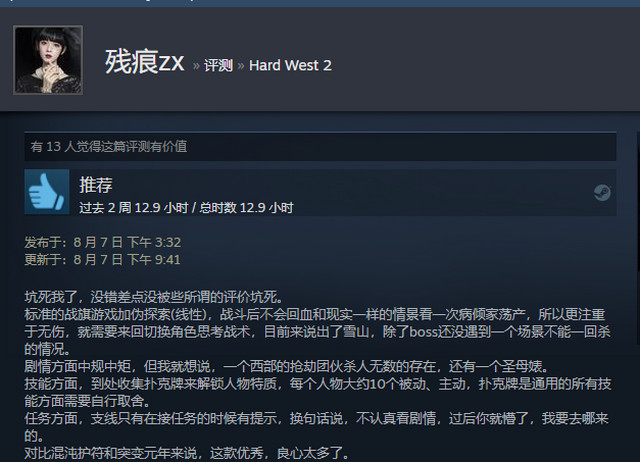Image resolution: width=640 pixels, height=462 pixels.
Task: Click the » separator after 残痕ZX
Action: pyautogui.click(x=196, y=66)
